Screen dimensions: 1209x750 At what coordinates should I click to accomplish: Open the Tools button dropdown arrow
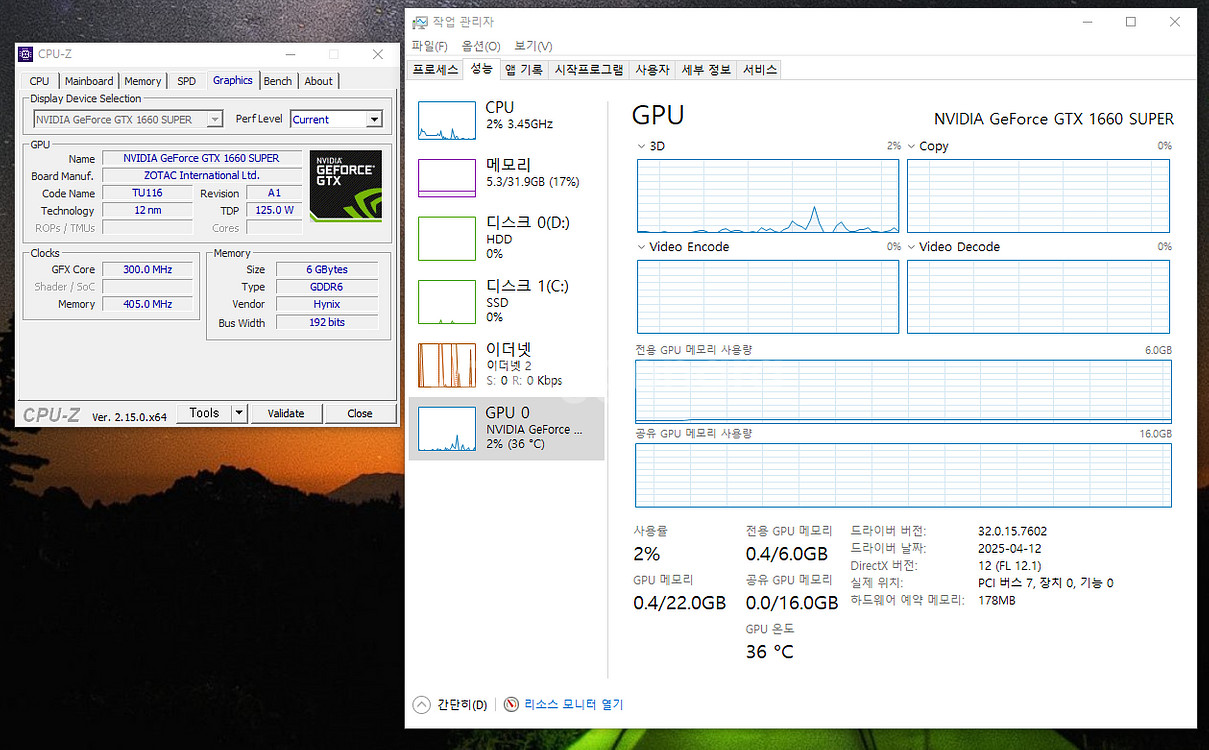point(239,413)
